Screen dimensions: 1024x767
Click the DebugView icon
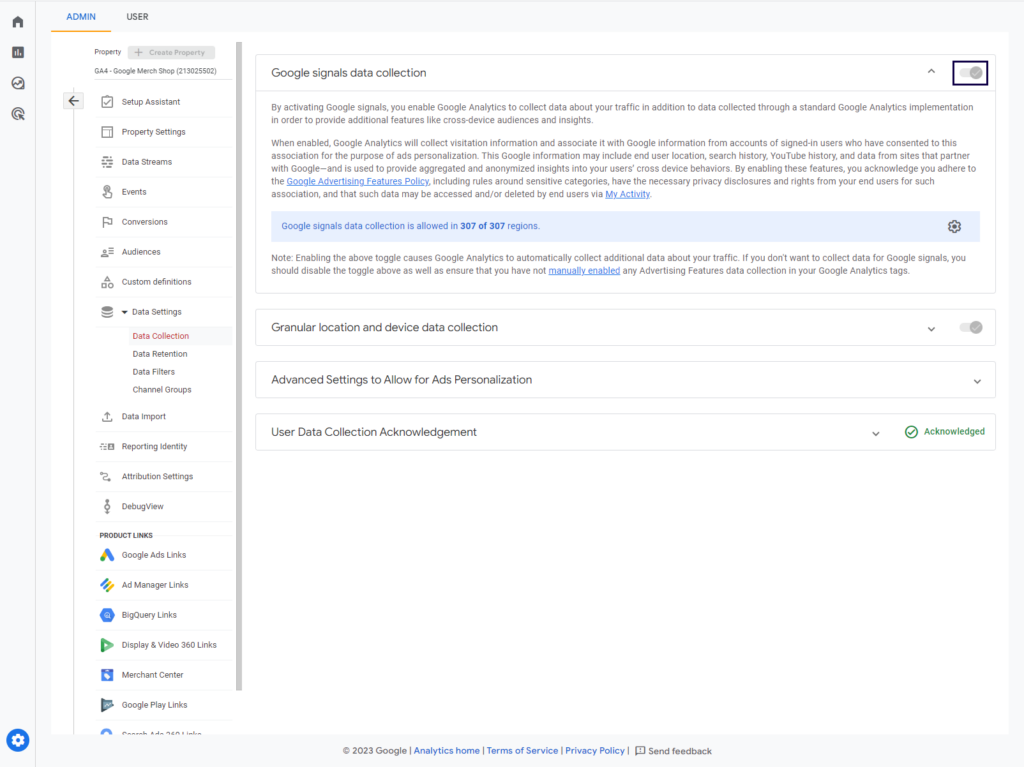(x=107, y=506)
